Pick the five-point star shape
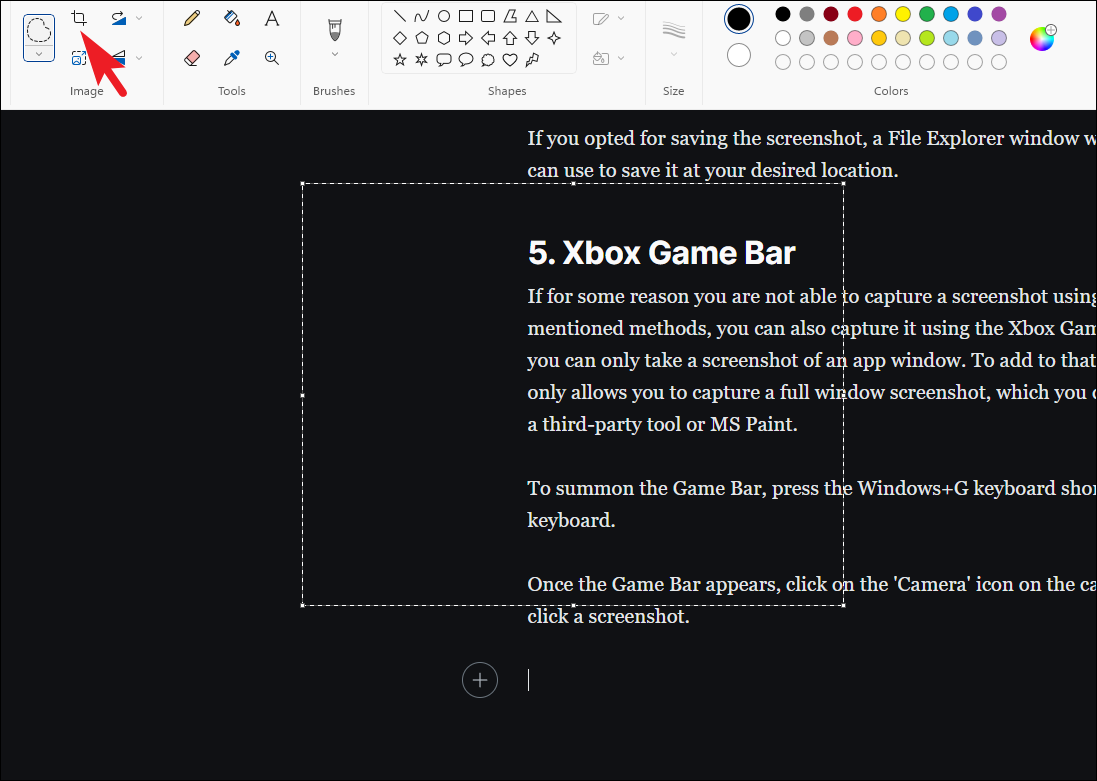 coord(400,60)
